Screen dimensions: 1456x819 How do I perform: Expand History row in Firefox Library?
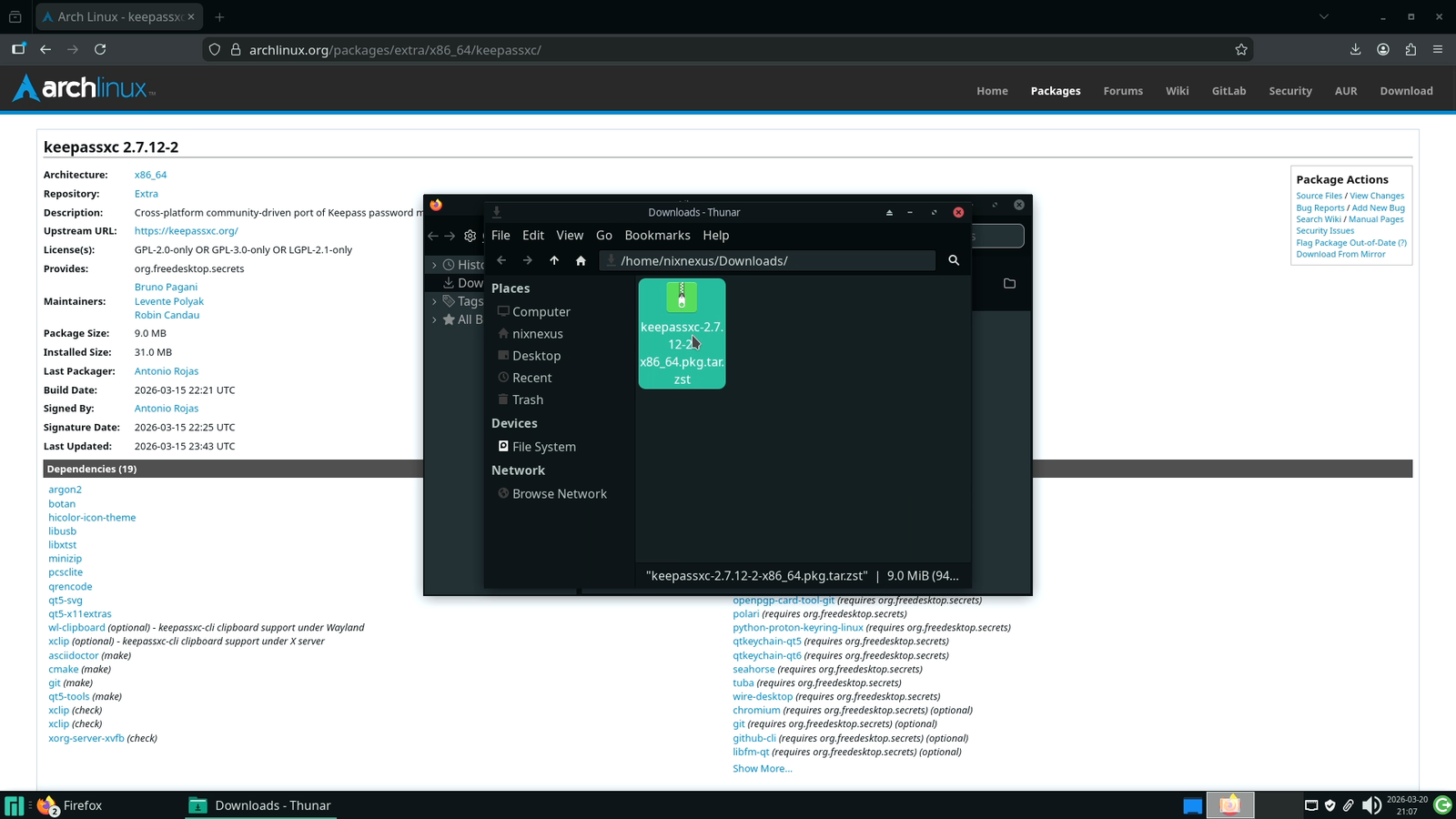(x=434, y=265)
